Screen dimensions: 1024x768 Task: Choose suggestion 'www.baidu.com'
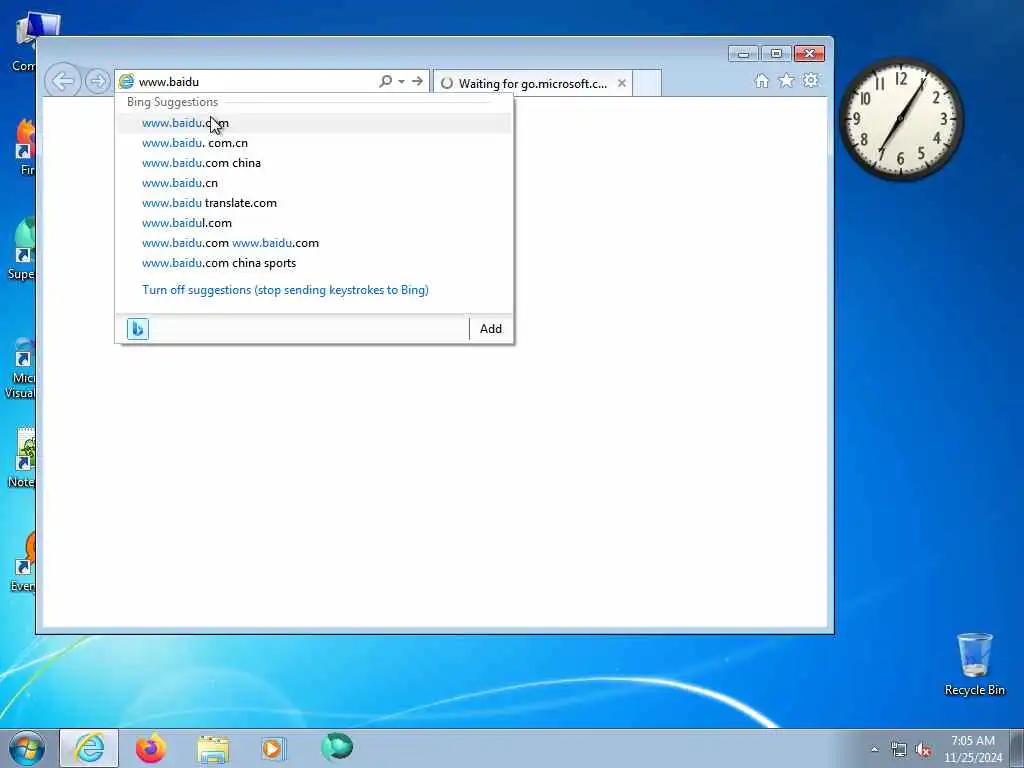[x=314, y=123]
